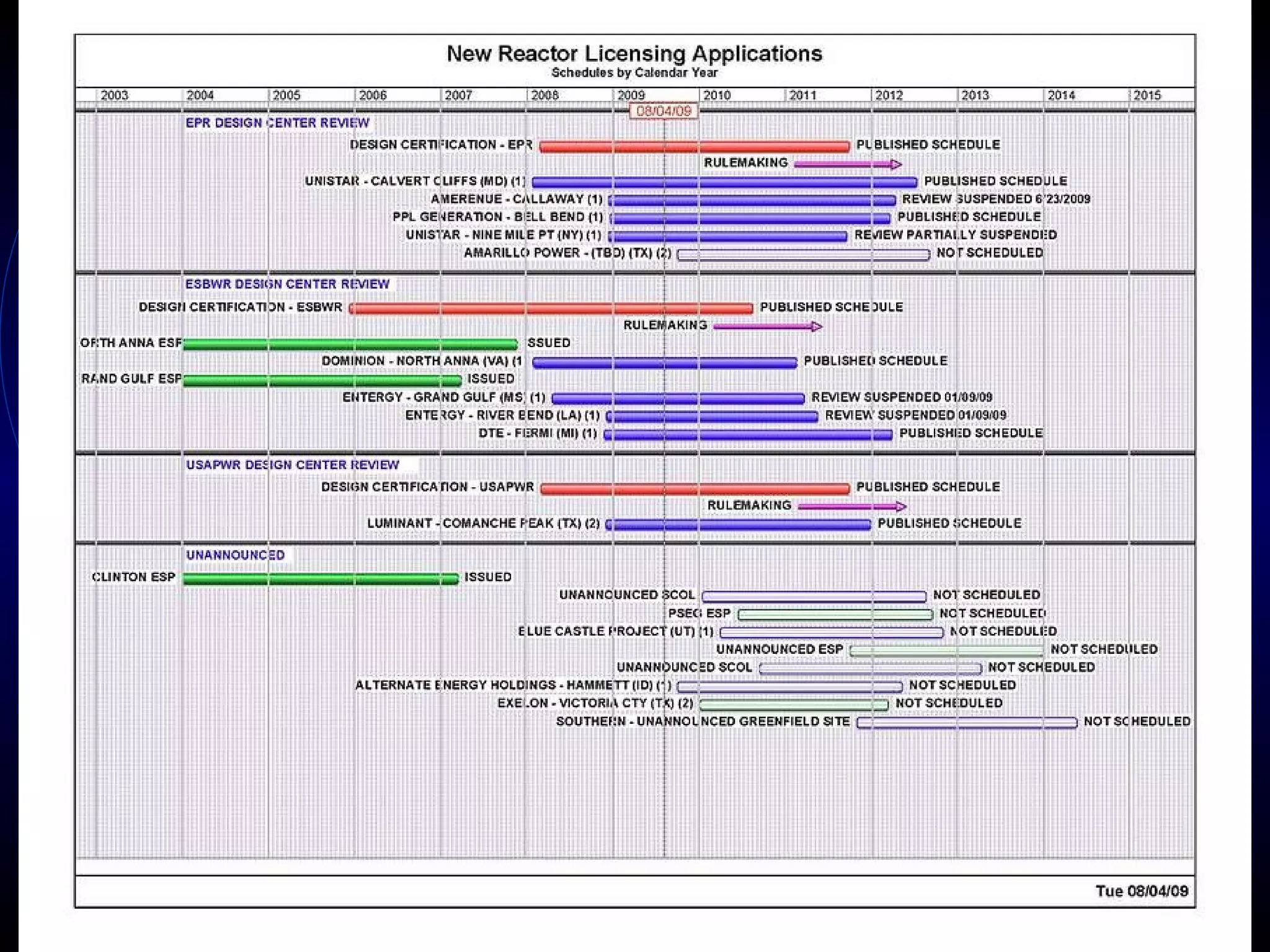Click the Amarillo Power unscheduled outline bar
Image resolution: width=1270 pixels, height=952 pixels.
(x=803, y=254)
